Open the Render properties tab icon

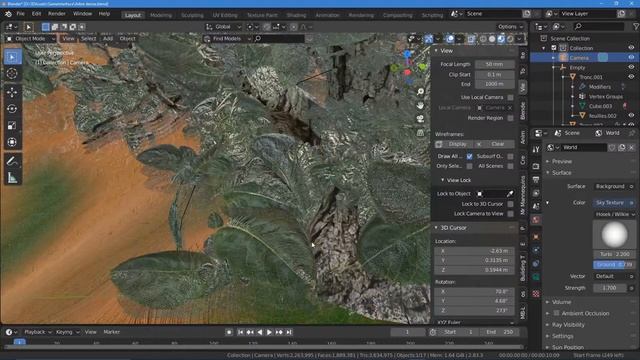point(536,166)
